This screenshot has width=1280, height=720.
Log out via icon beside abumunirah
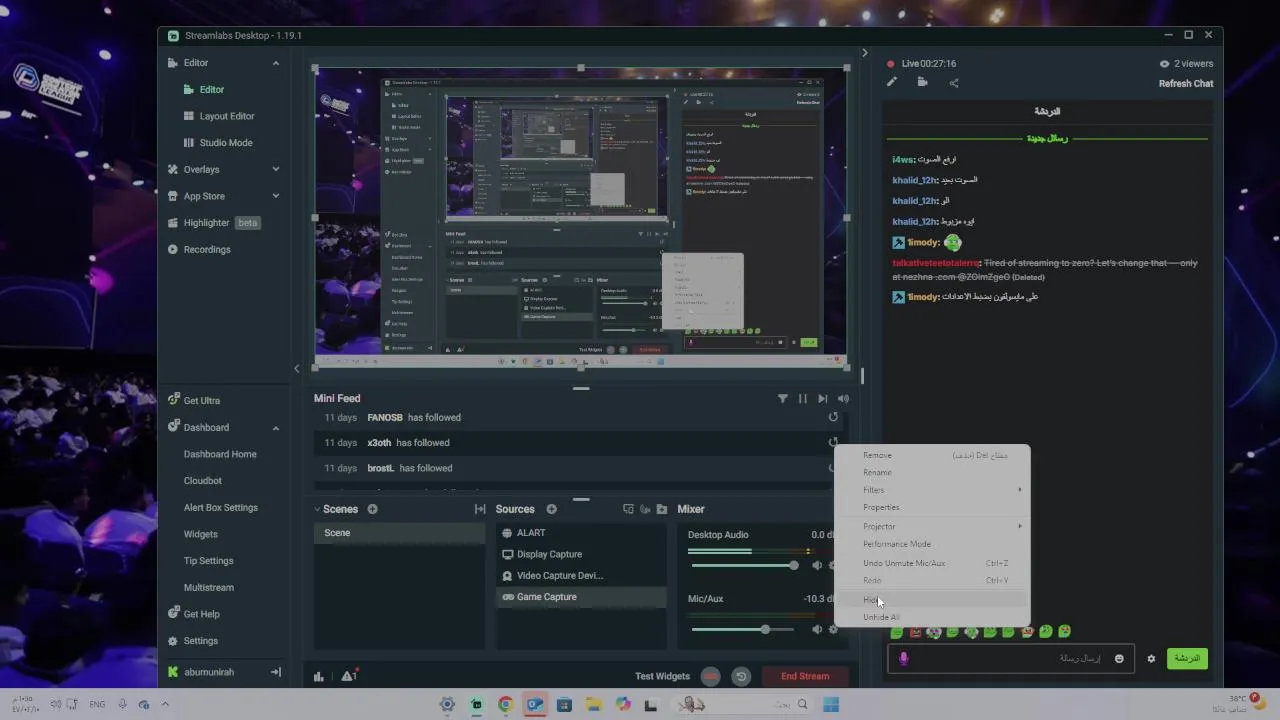pos(276,672)
